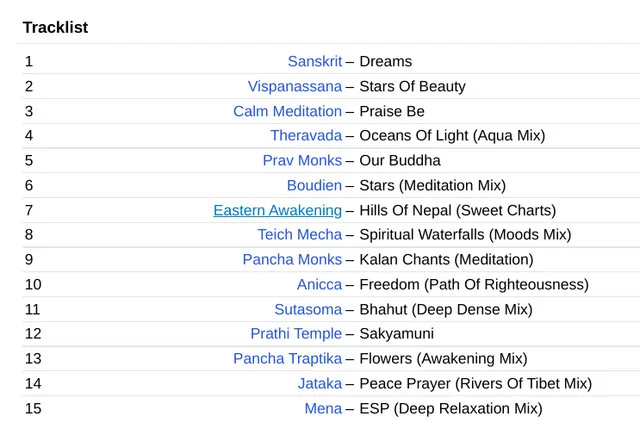The height and width of the screenshot is (435, 640).
Task: Click the Anicca artist link
Action: pos(319,285)
